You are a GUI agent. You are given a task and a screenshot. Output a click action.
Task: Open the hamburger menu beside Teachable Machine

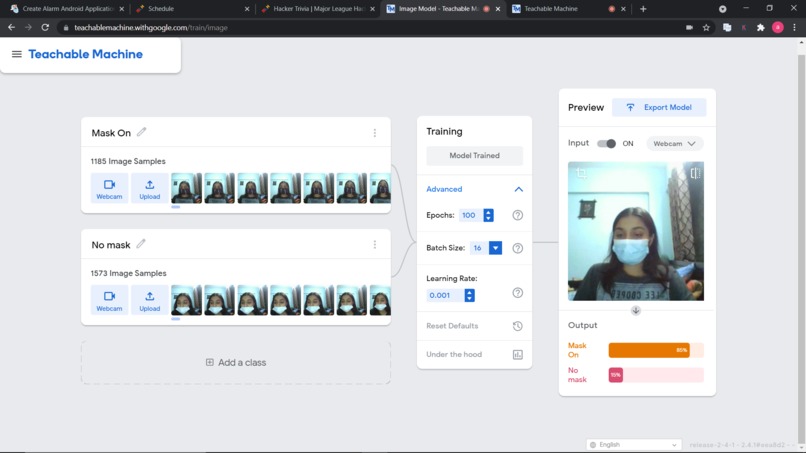pyautogui.click(x=16, y=54)
